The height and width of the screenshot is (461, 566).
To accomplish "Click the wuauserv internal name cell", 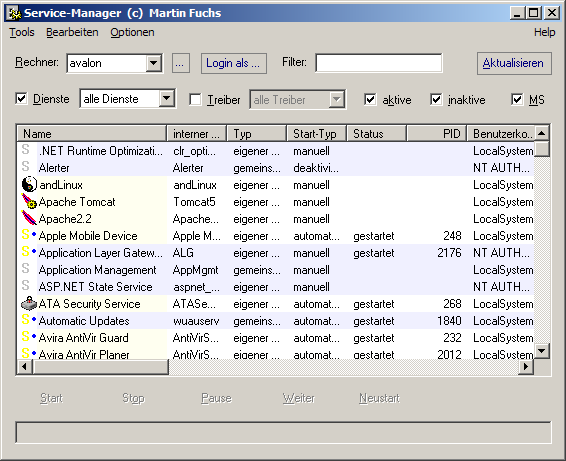I will click(x=196, y=321).
